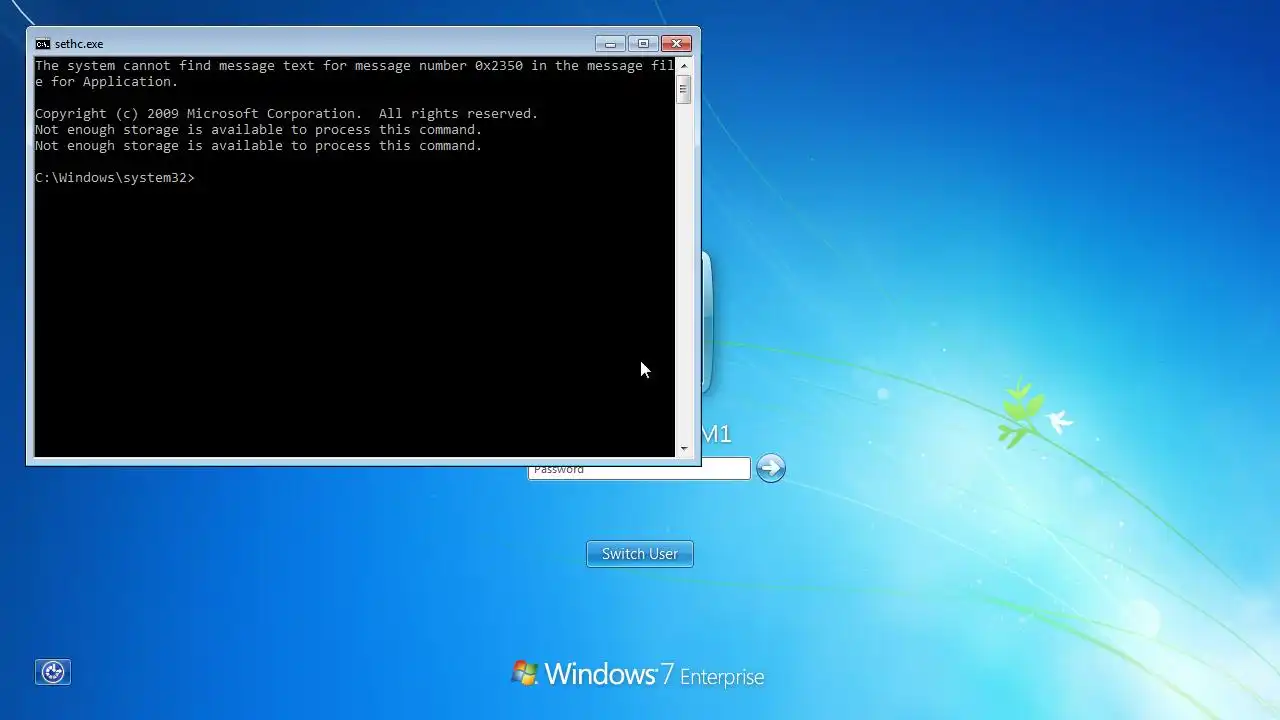Click the Switch User button
The width and height of the screenshot is (1280, 720).
pyautogui.click(x=640, y=554)
